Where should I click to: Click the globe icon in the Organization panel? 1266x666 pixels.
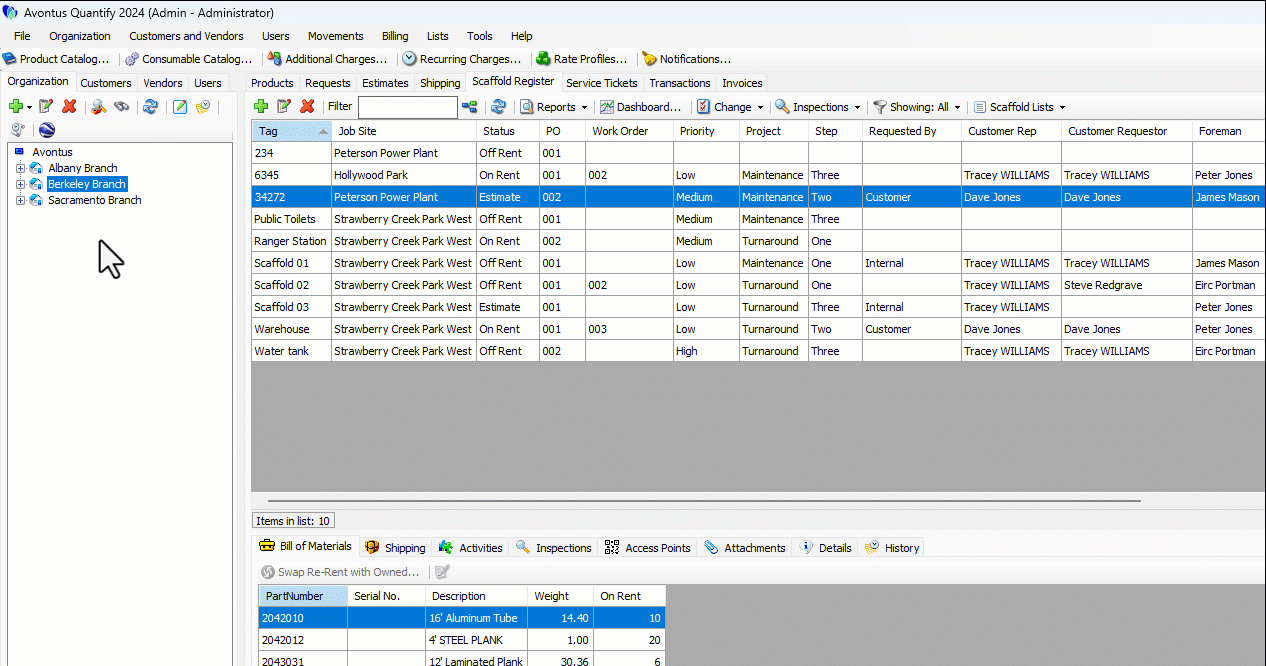click(47, 130)
